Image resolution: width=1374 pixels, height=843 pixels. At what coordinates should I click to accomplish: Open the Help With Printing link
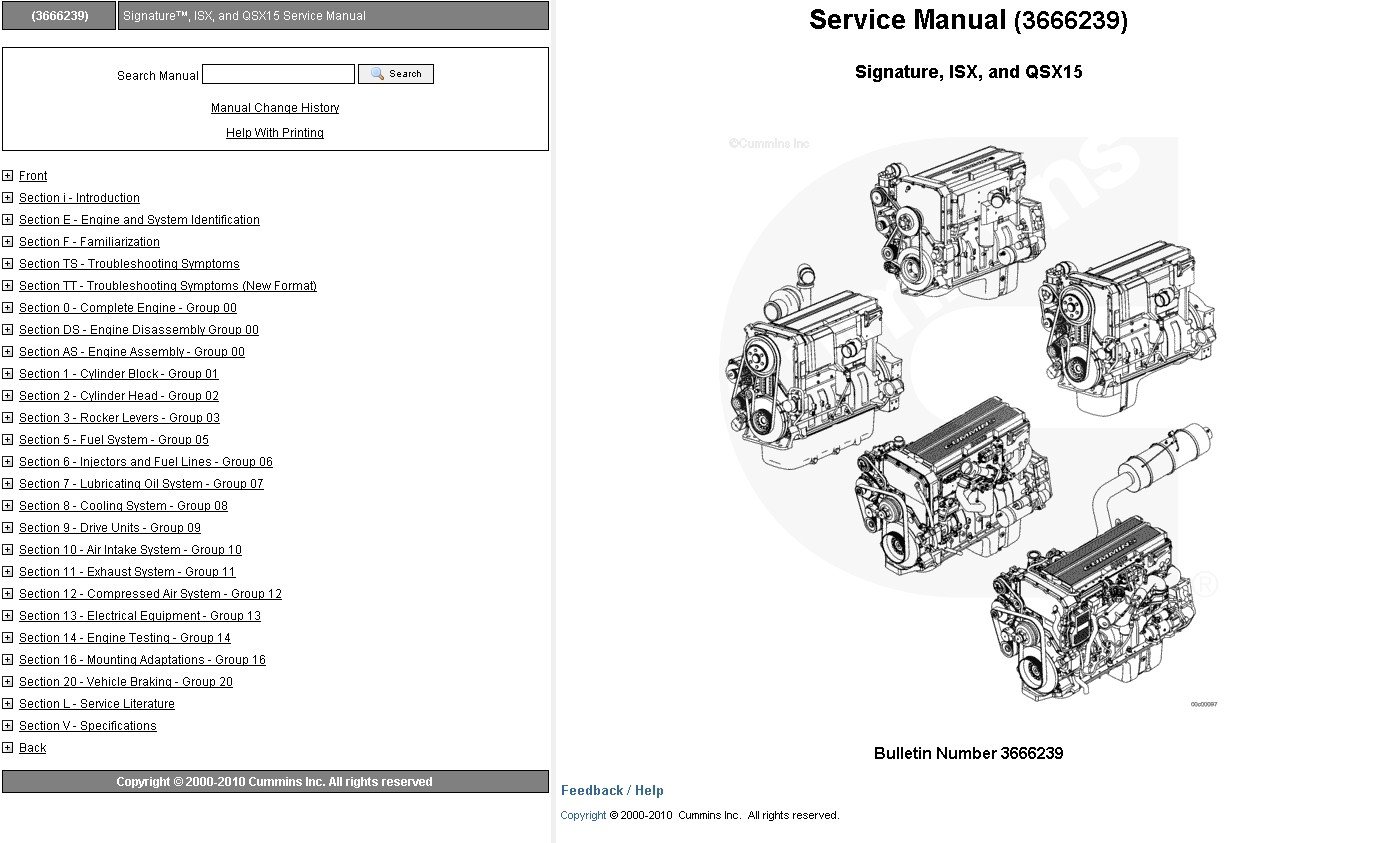pos(275,133)
